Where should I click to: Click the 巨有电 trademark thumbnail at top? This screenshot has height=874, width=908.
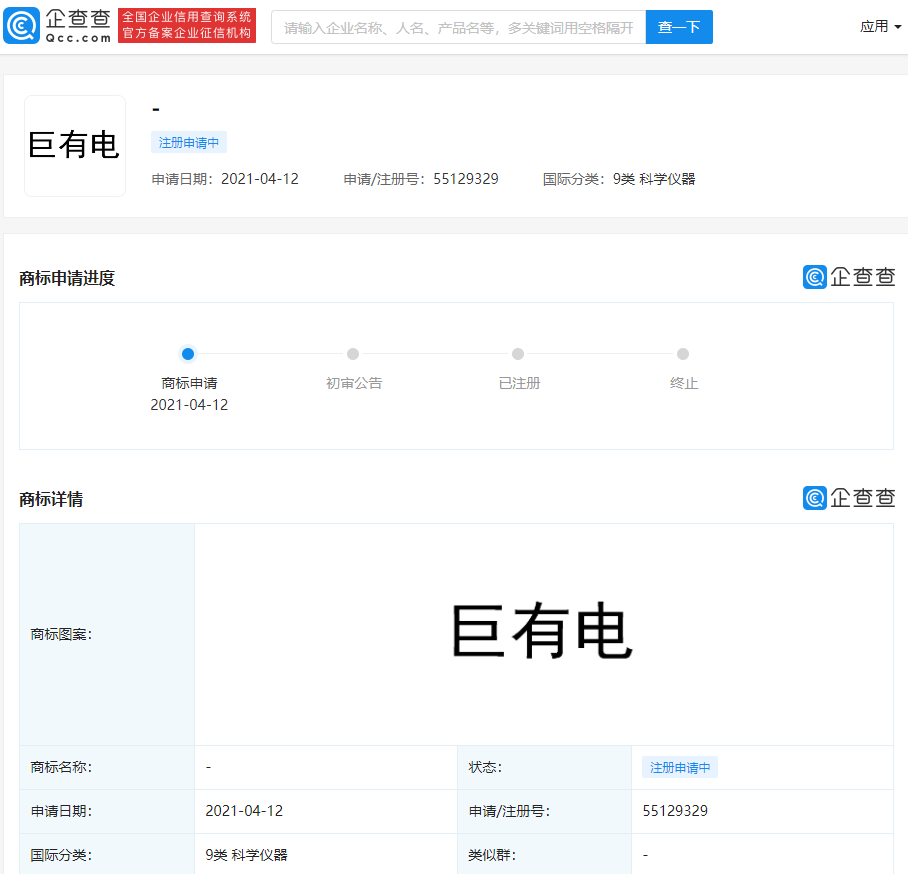(75, 146)
